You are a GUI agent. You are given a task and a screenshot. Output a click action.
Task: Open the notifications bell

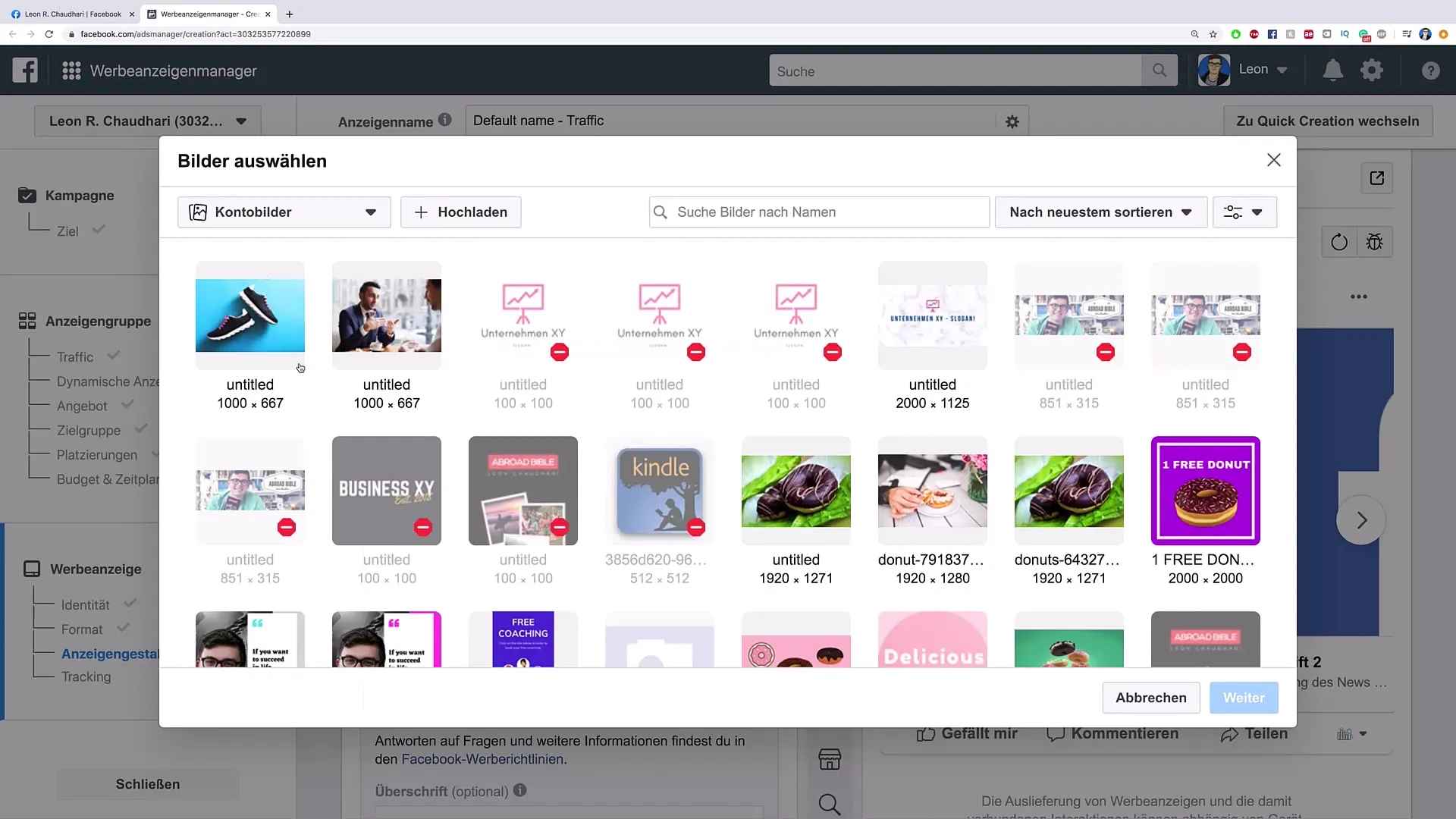point(1332,71)
